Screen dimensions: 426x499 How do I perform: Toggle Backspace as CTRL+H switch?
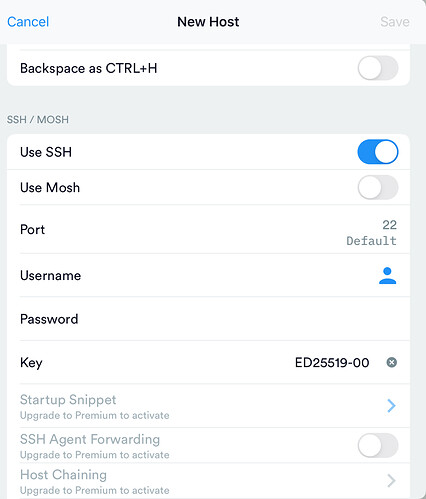point(378,68)
